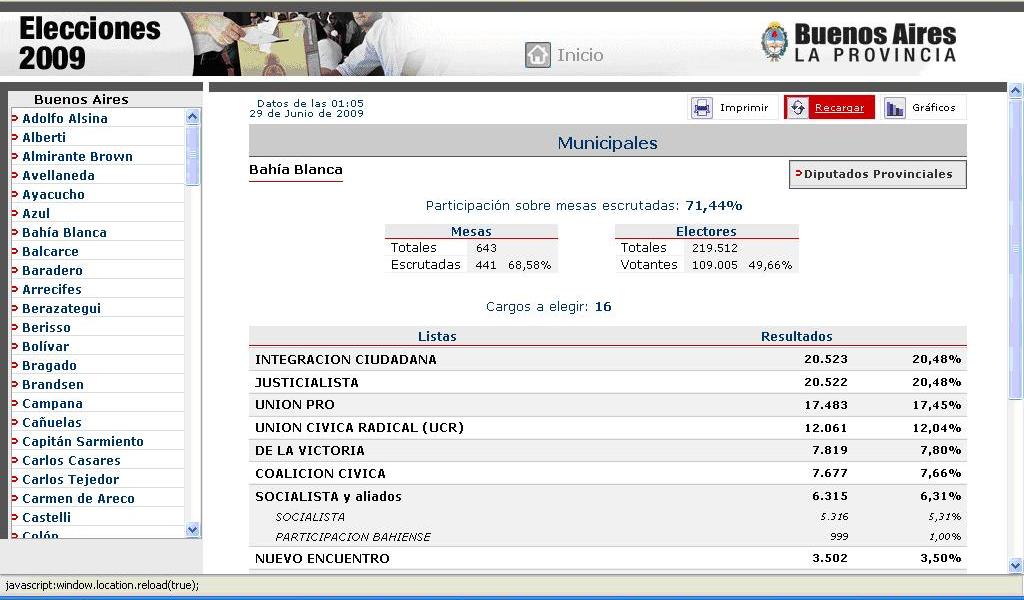This screenshot has height=600, width=1024.
Task: Click main page scrollbar down arrow
Action: click(x=1016, y=565)
